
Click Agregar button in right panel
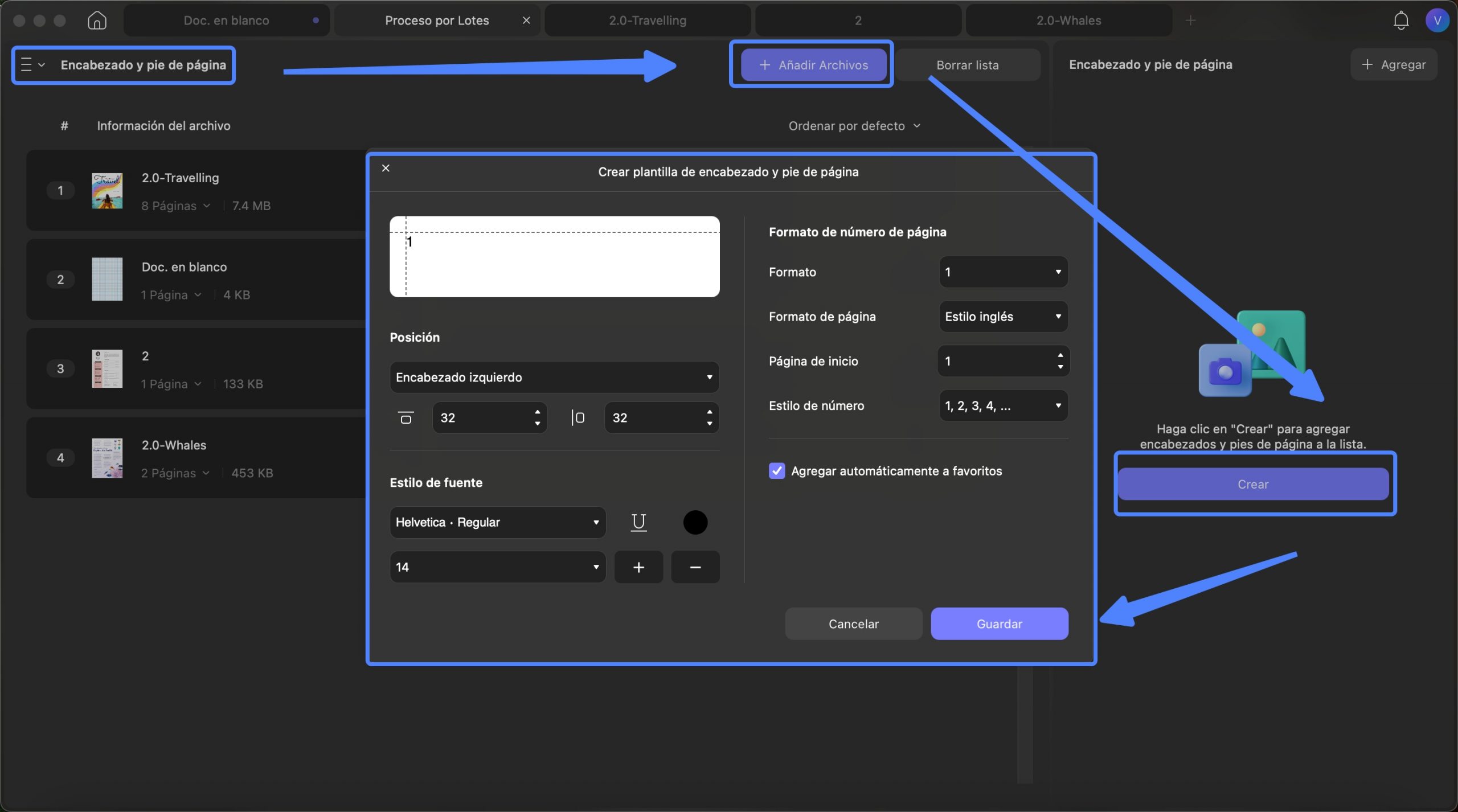coord(1394,64)
